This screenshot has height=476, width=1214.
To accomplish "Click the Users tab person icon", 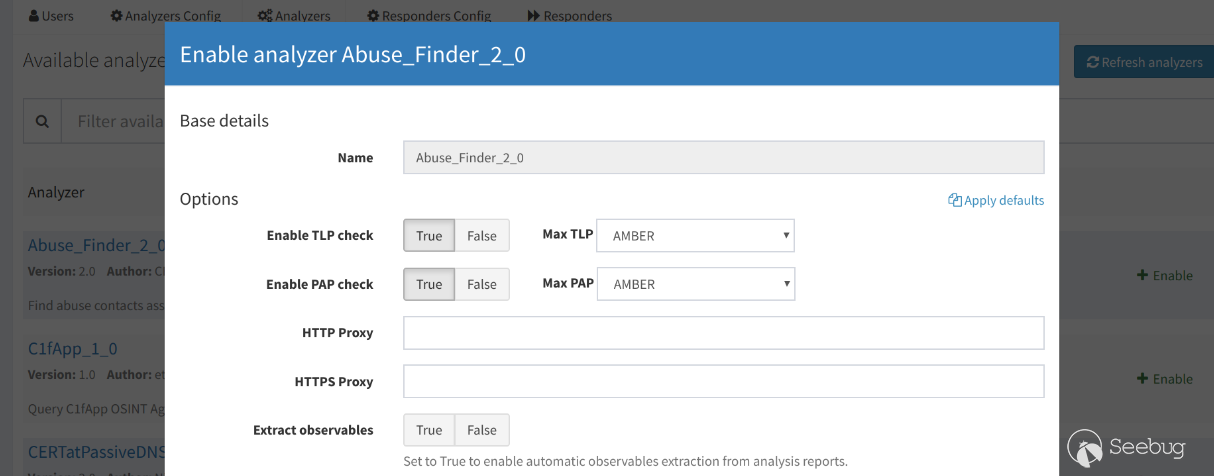I will tap(34, 16).
